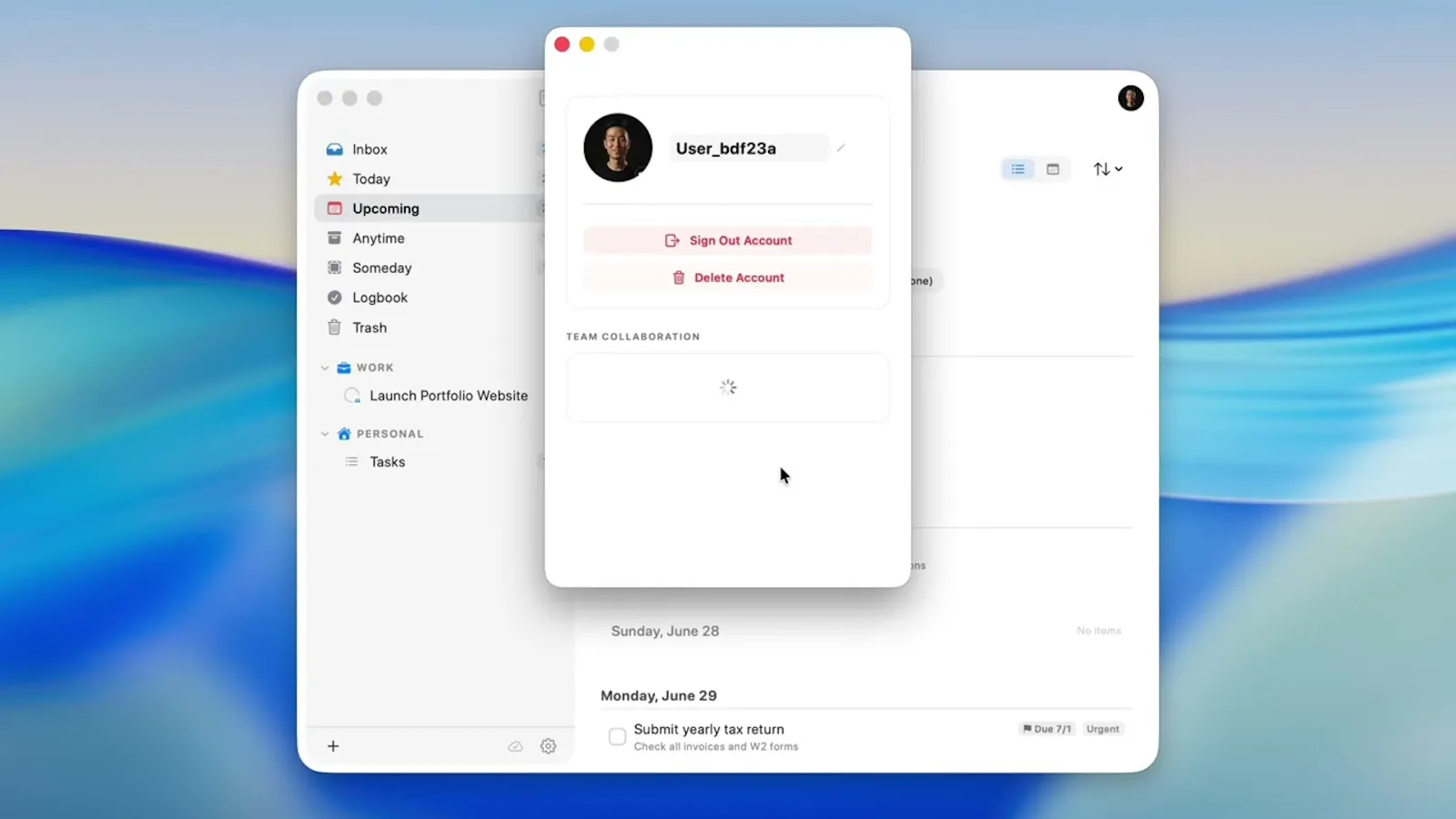Open the Submit yearly tax return task
This screenshot has width=1456, height=819.
[709, 729]
